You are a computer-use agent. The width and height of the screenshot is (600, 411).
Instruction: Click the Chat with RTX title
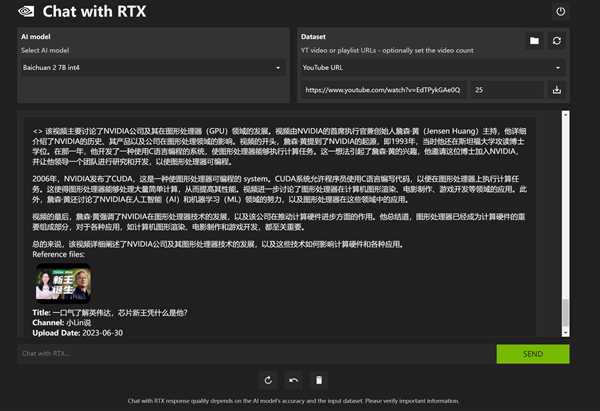pyautogui.click(x=94, y=11)
